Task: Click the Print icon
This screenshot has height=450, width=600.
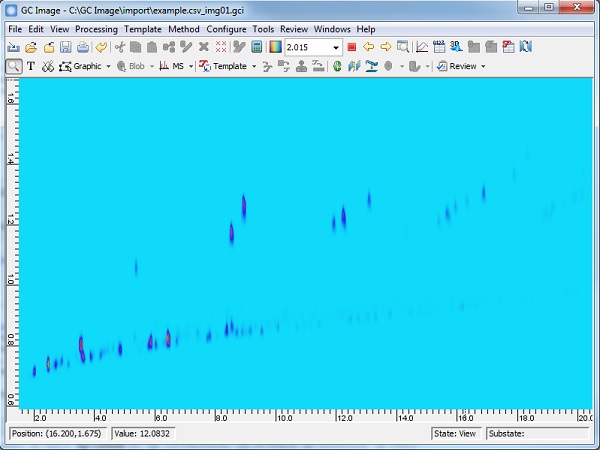Action: pos(83,47)
